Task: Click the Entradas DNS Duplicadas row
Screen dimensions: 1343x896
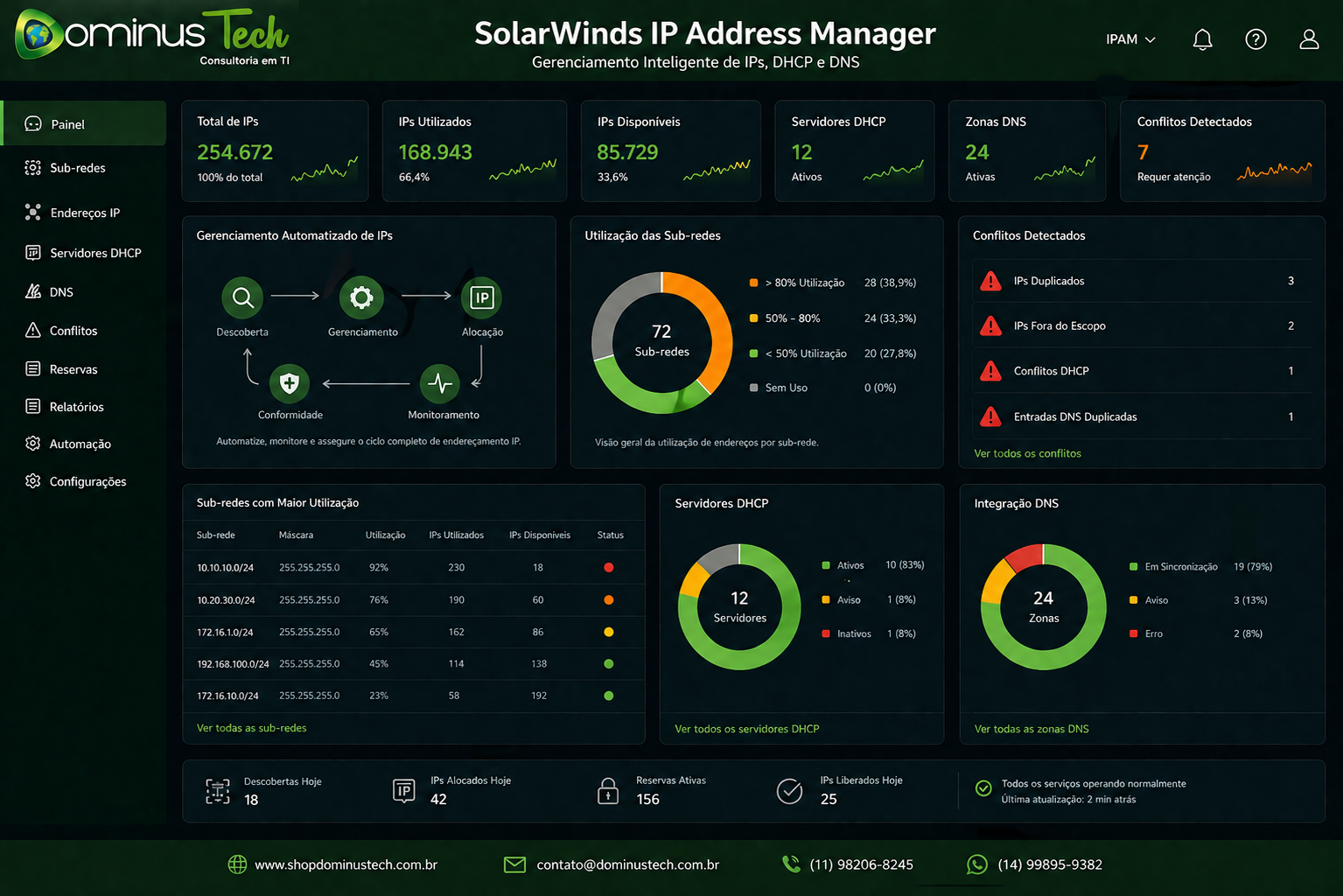Action: pyautogui.click(x=1142, y=416)
